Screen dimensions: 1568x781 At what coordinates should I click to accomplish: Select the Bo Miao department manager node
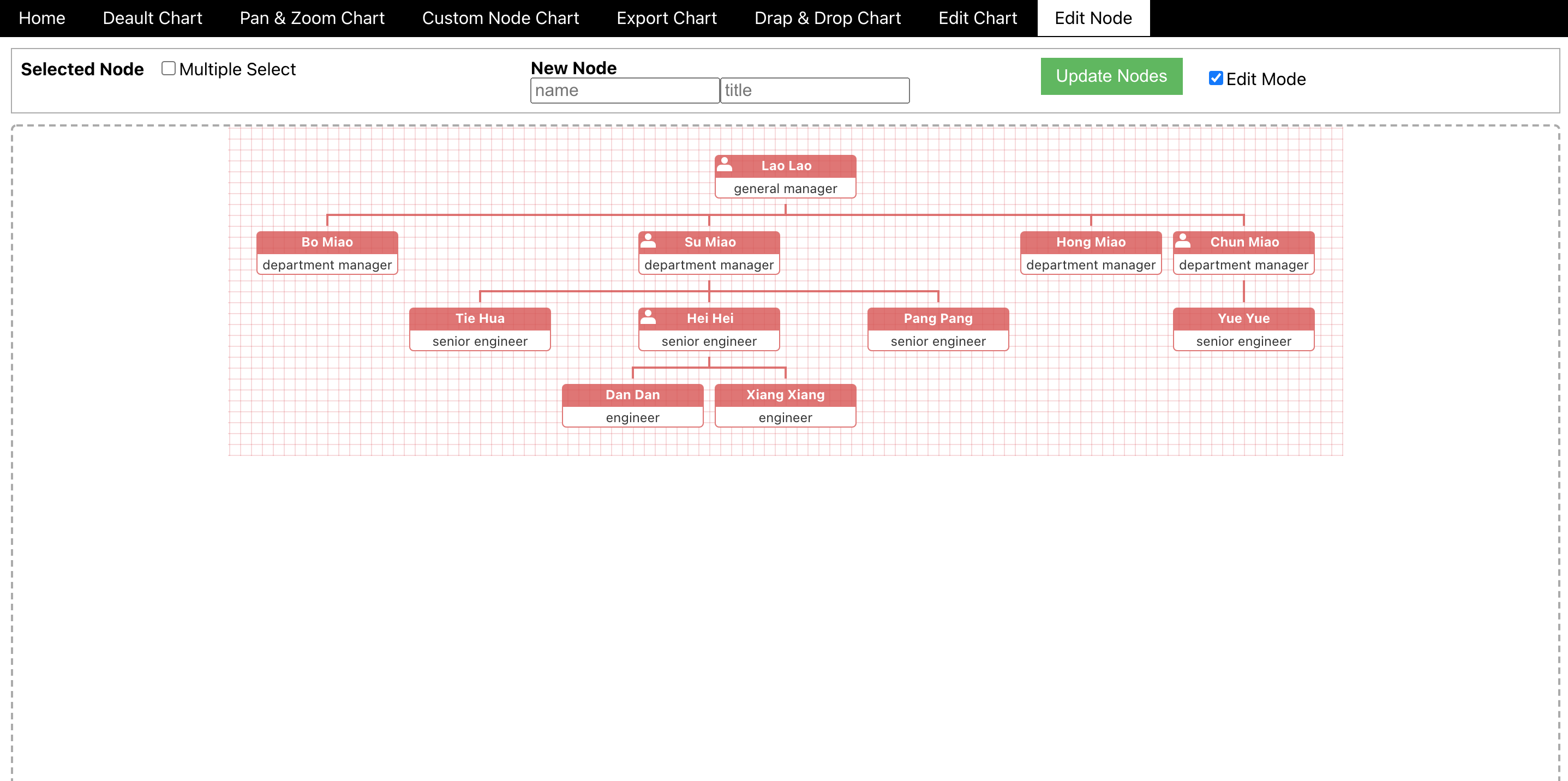tap(327, 253)
